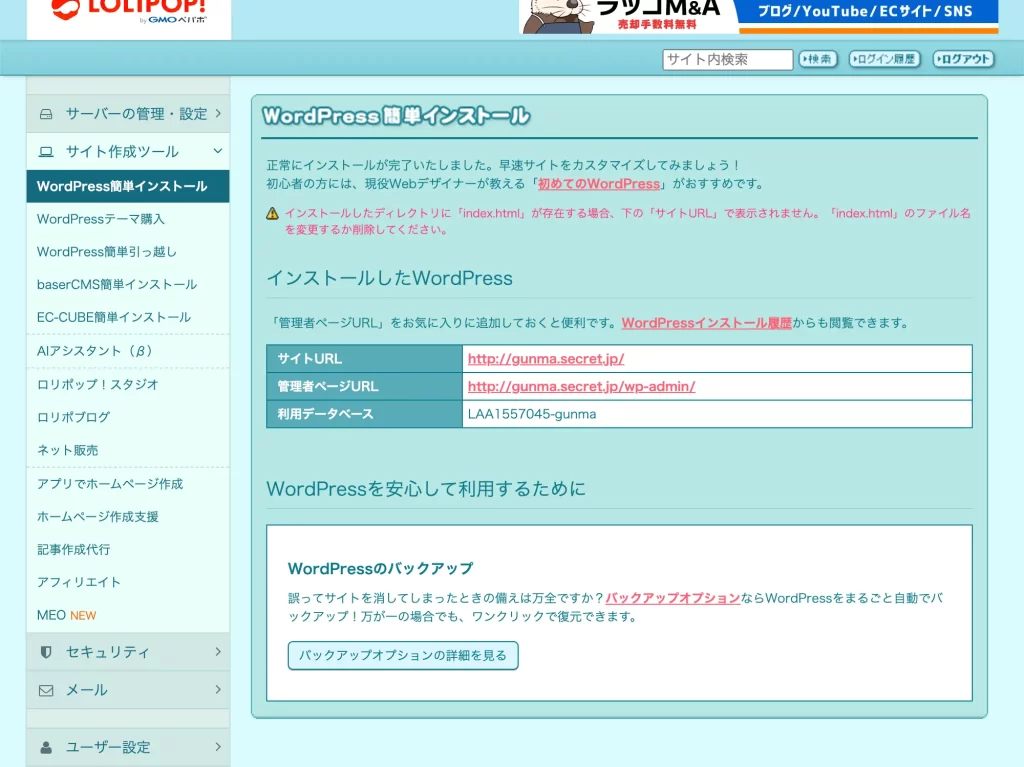Collapse the サイト作成ツール section
Screen dimensions: 1024x767
point(128,152)
